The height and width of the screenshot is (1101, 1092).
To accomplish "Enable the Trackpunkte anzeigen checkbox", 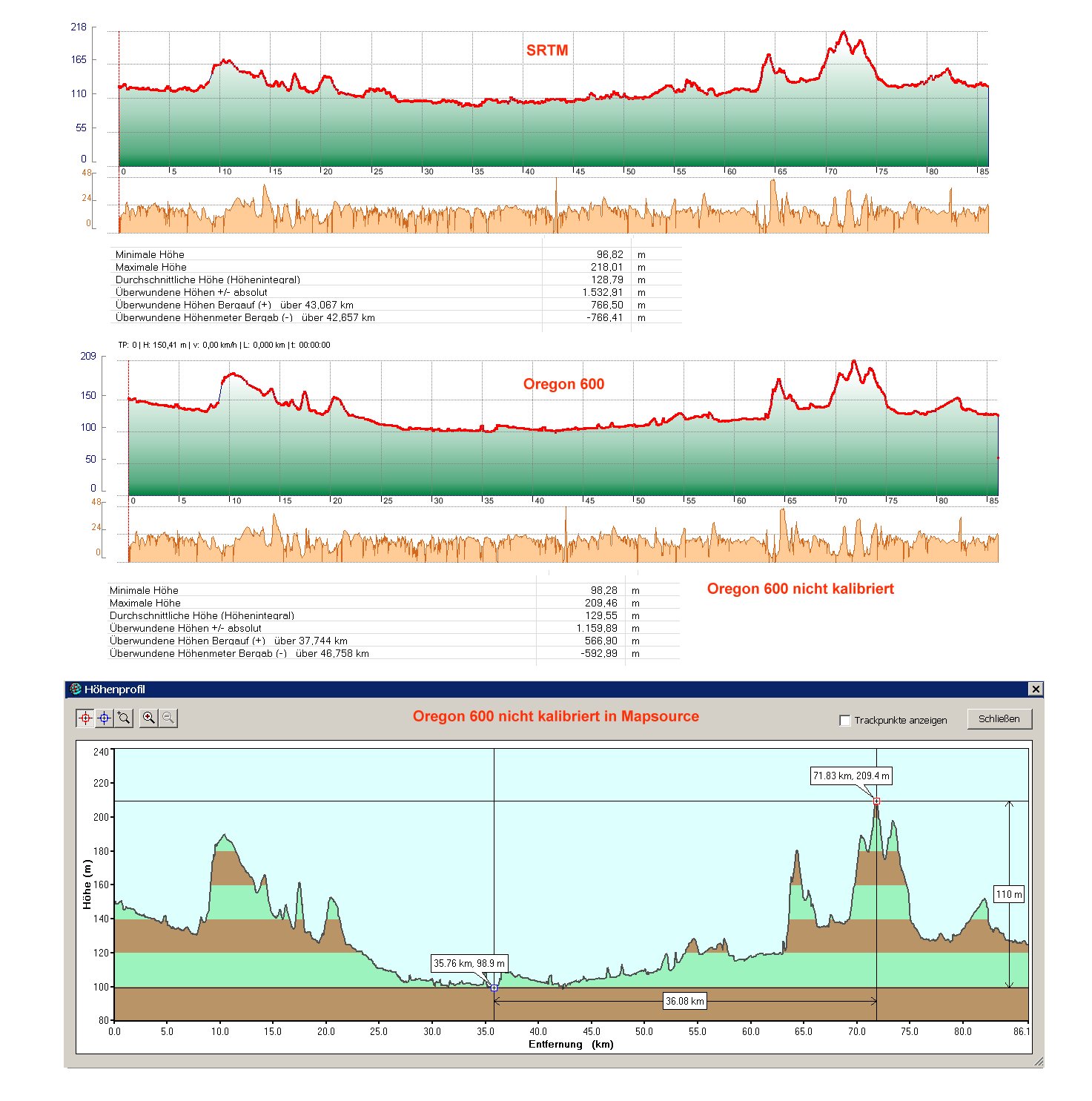I will [844, 720].
